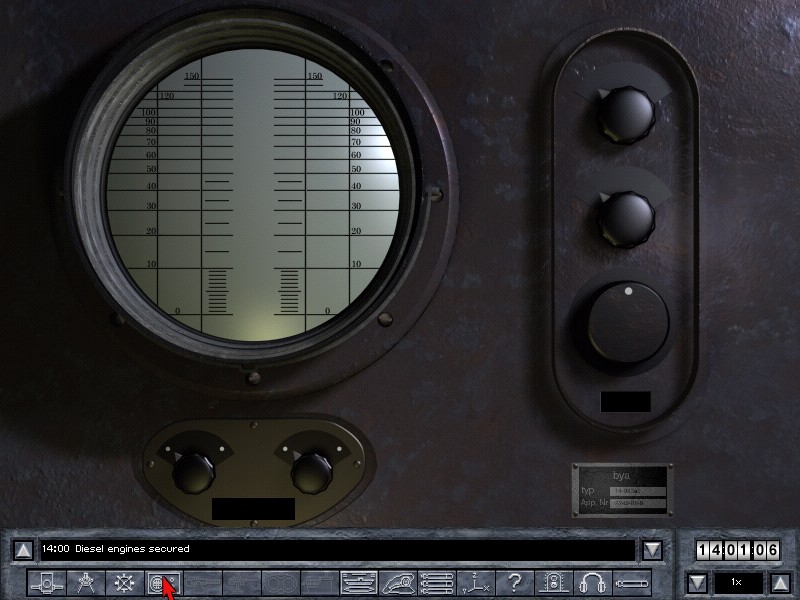Turn the top knob on right panel
The width and height of the screenshot is (800, 600).
625,115
